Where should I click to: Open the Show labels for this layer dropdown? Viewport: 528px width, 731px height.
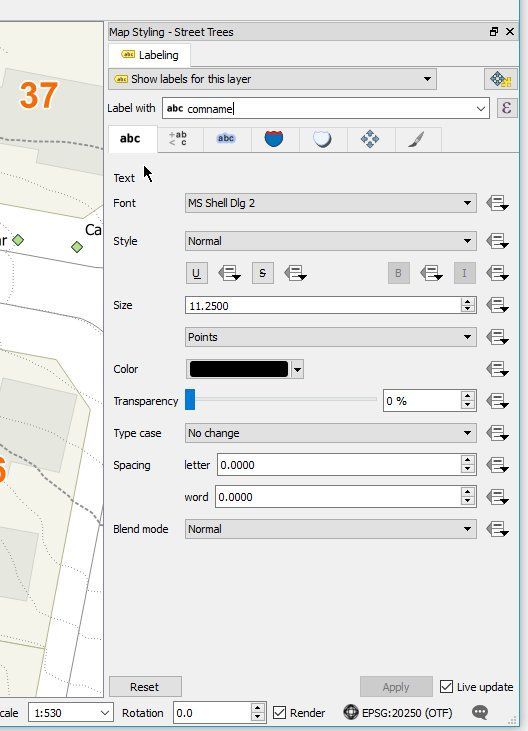point(272,79)
